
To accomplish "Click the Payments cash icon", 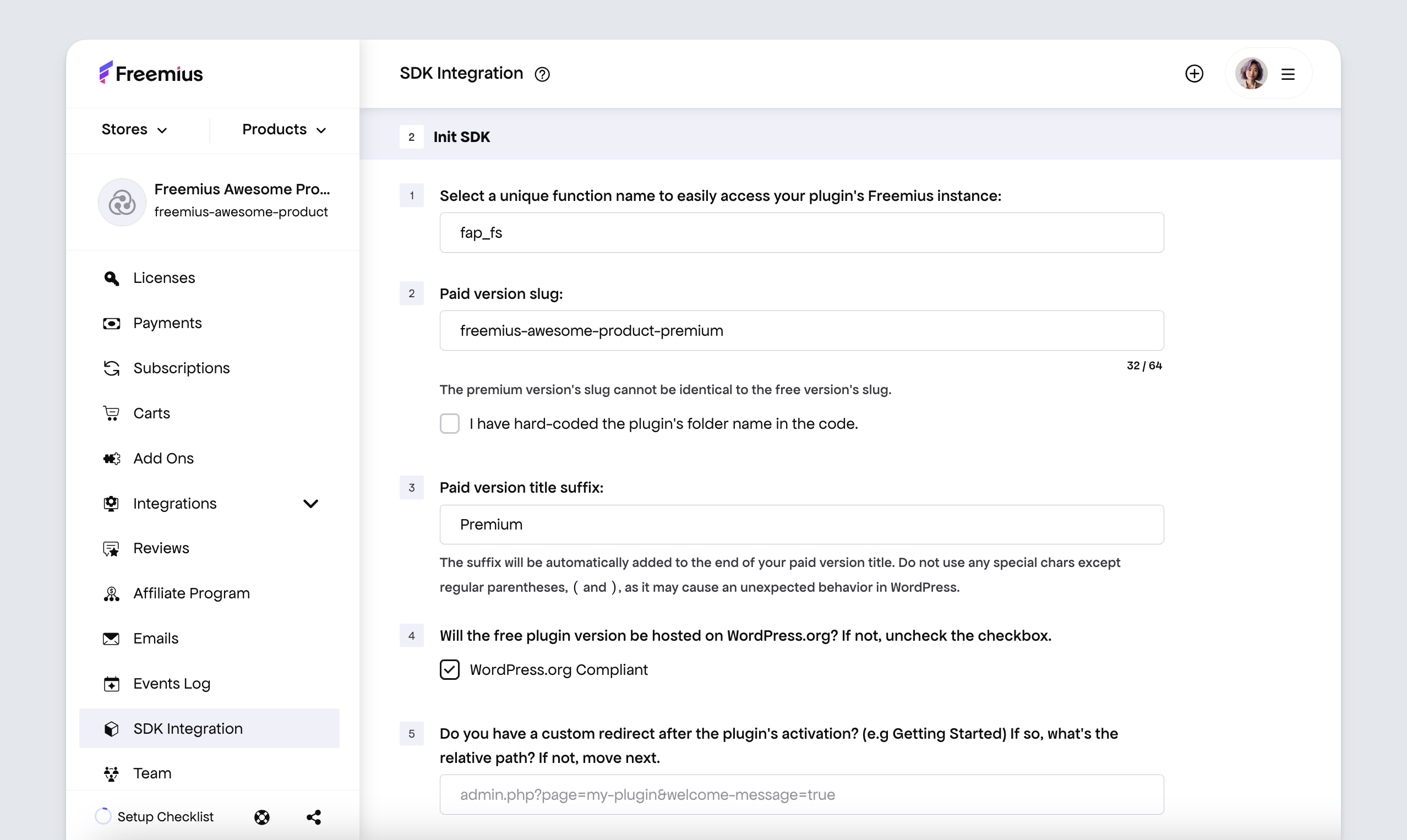I will pos(112,323).
